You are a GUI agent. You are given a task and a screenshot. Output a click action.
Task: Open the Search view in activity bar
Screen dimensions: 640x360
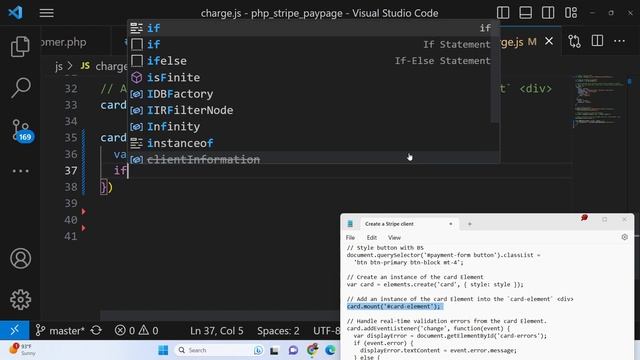20,87
